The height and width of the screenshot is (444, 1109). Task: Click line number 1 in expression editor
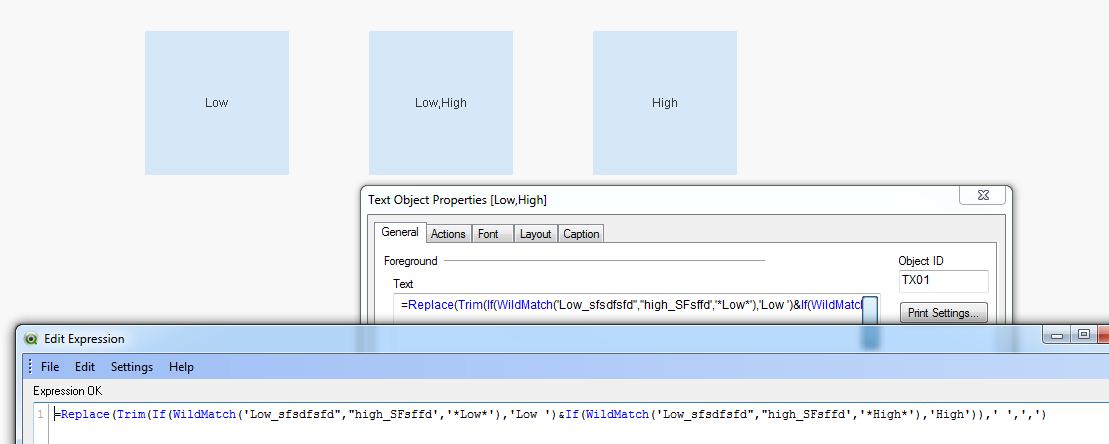(40, 415)
